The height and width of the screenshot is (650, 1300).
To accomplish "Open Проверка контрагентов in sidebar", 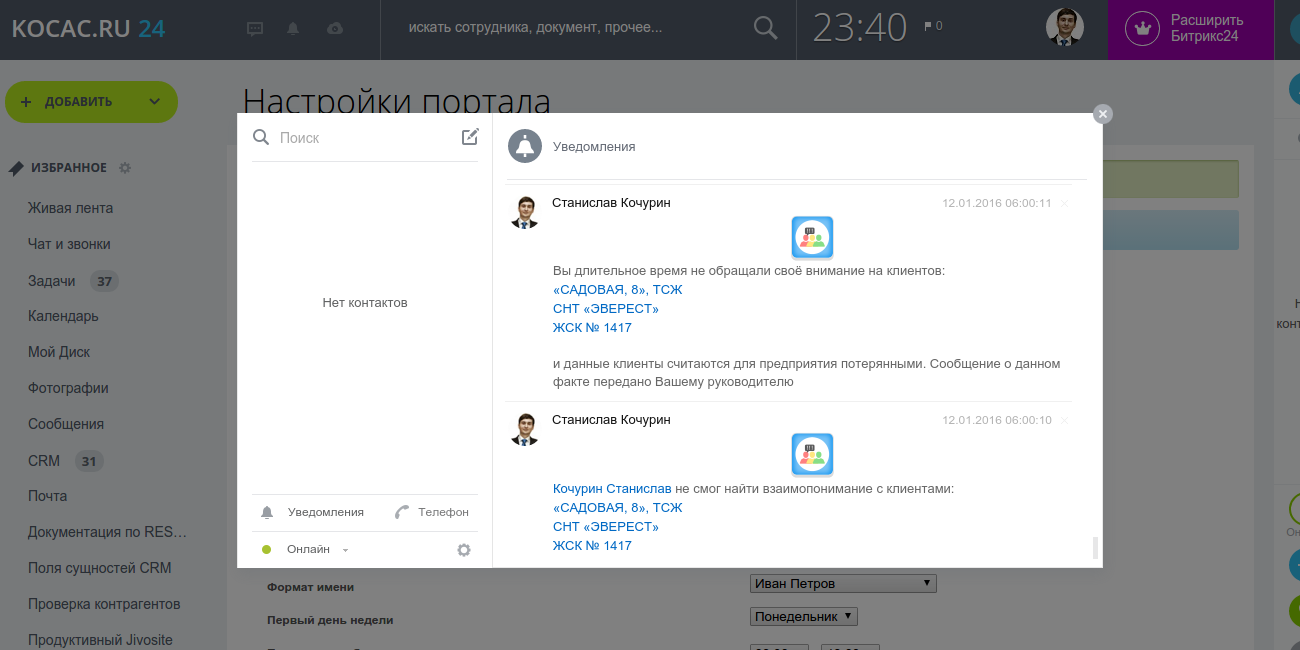I will pos(104,604).
